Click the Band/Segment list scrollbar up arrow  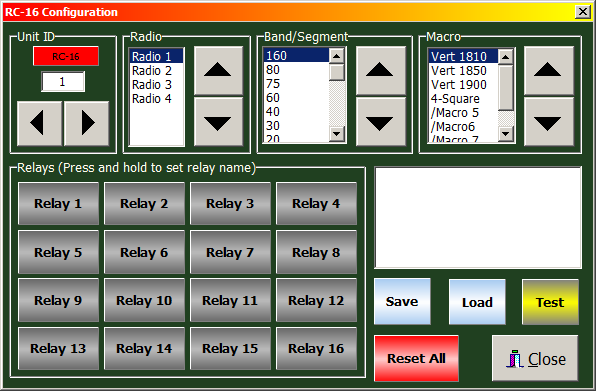coord(337,56)
